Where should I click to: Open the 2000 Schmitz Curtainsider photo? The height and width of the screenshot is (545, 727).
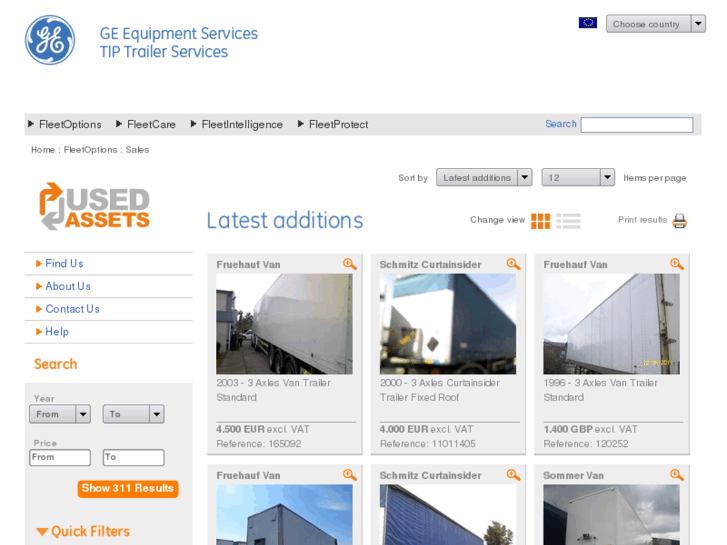448,324
